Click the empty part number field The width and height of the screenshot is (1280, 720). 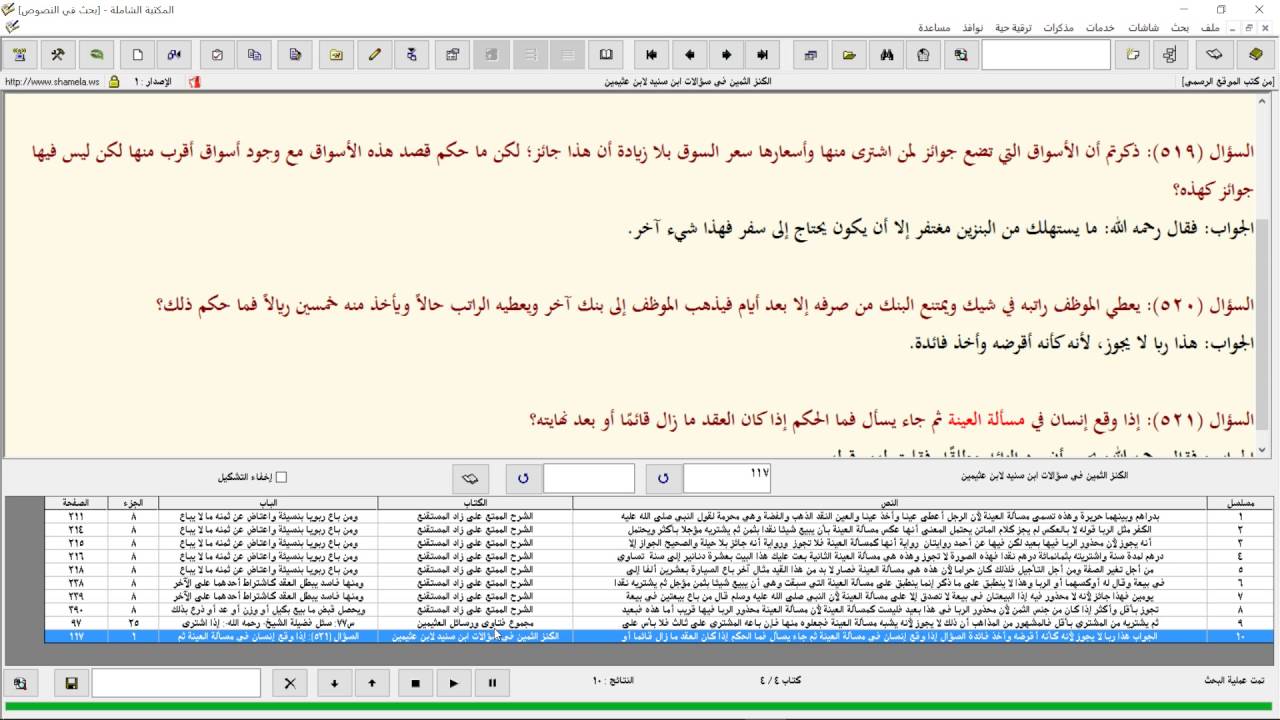[x=589, y=478]
